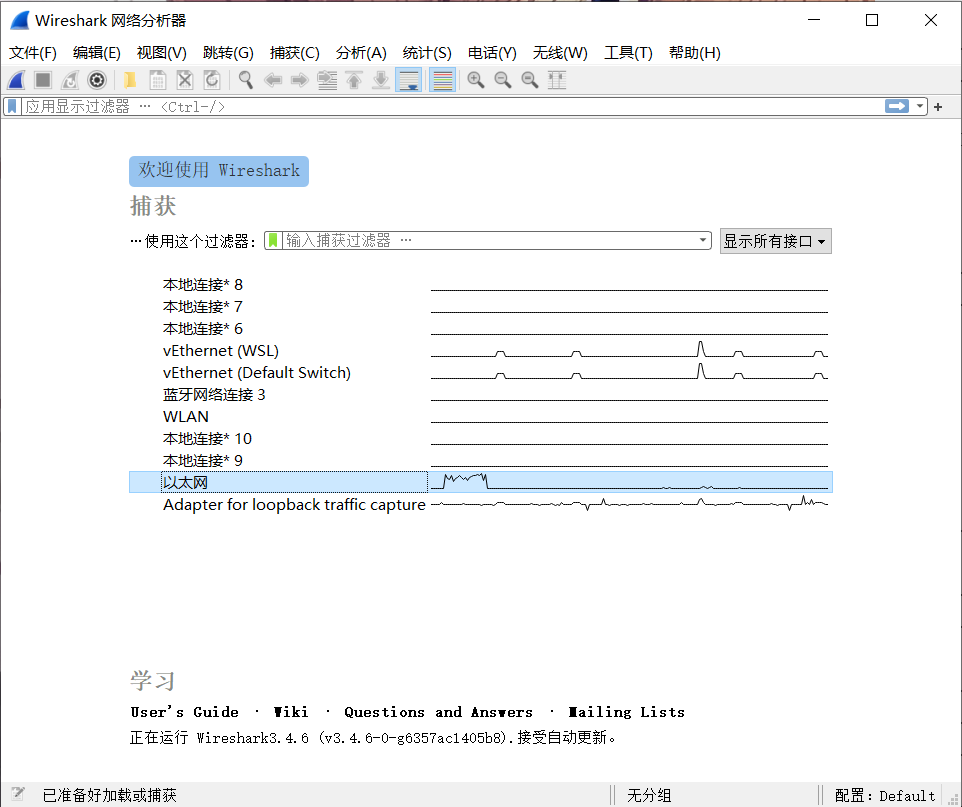Click zoom out magnifier icon

click(x=502, y=80)
